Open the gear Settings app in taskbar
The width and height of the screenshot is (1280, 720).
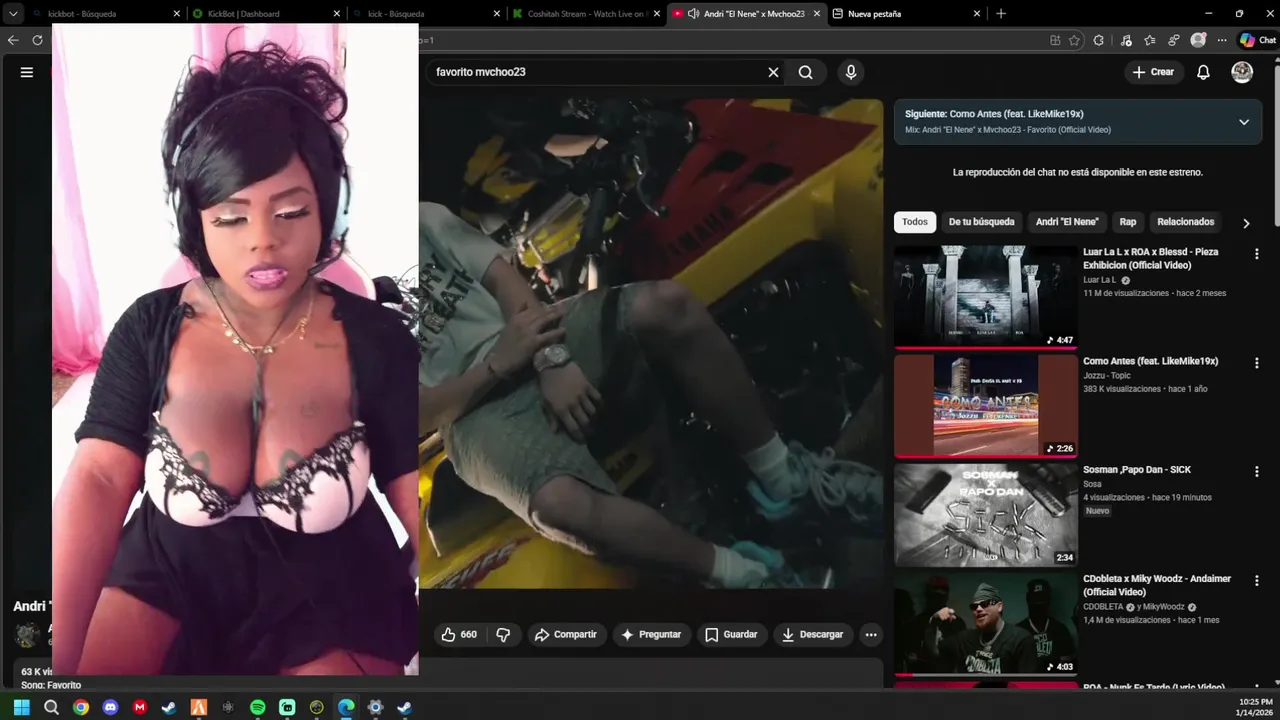pyautogui.click(x=375, y=707)
